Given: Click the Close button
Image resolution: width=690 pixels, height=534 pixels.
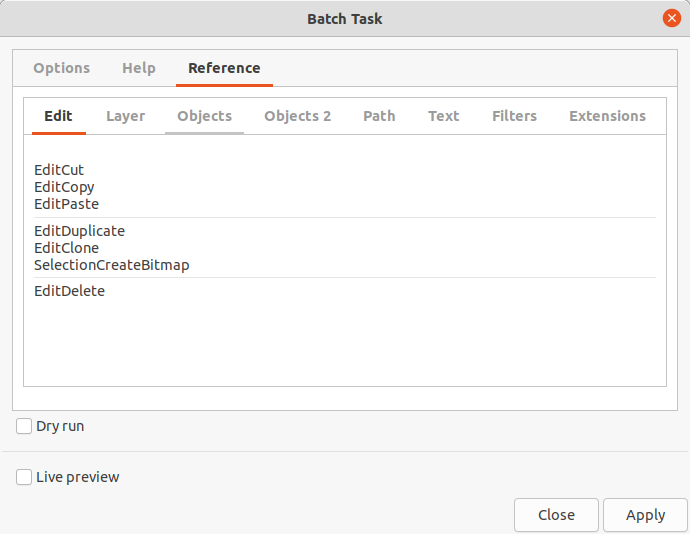Looking at the screenshot, I should click(x=556, y=515).
